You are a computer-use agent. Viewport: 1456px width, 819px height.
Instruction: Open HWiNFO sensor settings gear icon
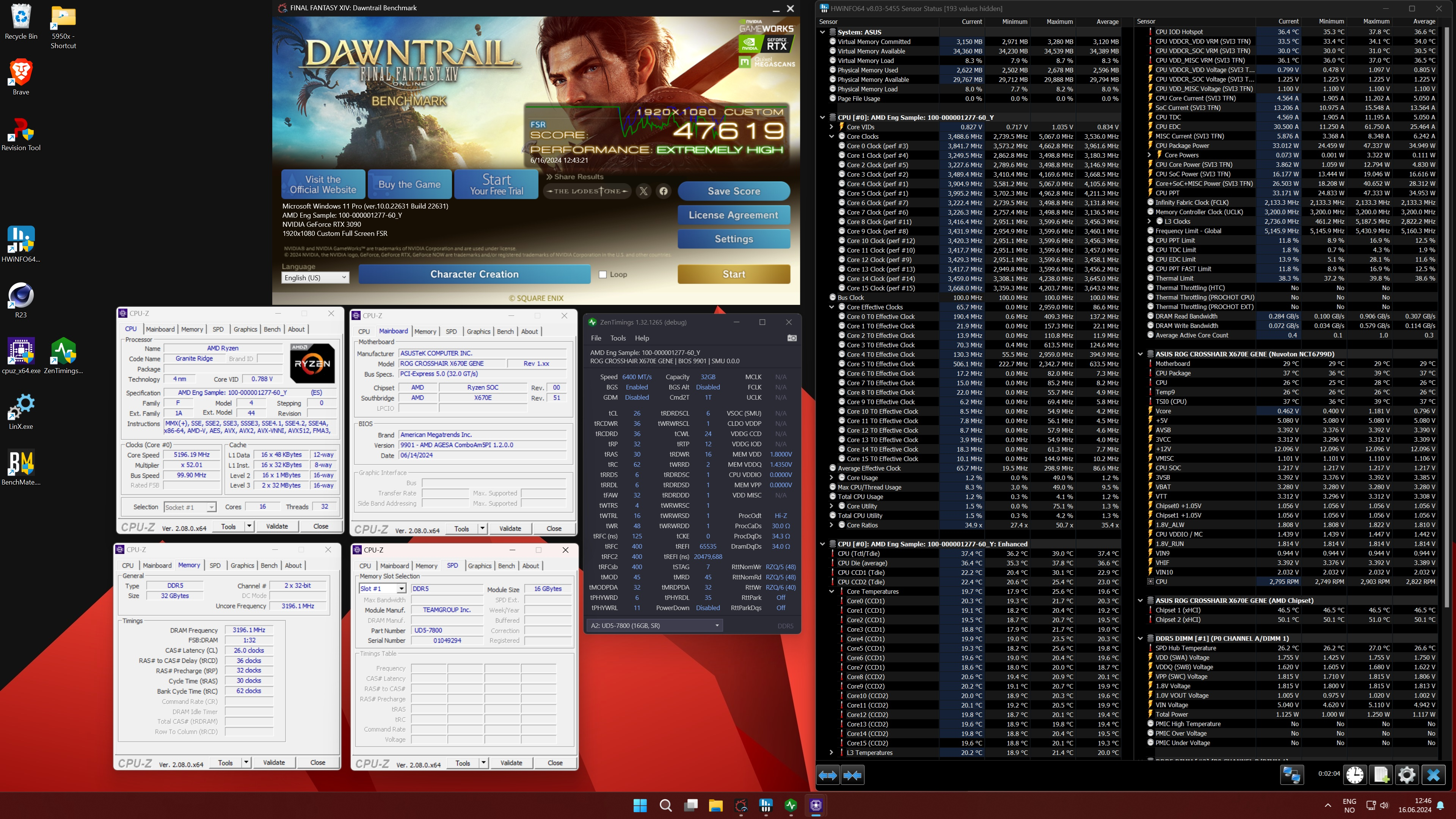[x=1407, y=774]
